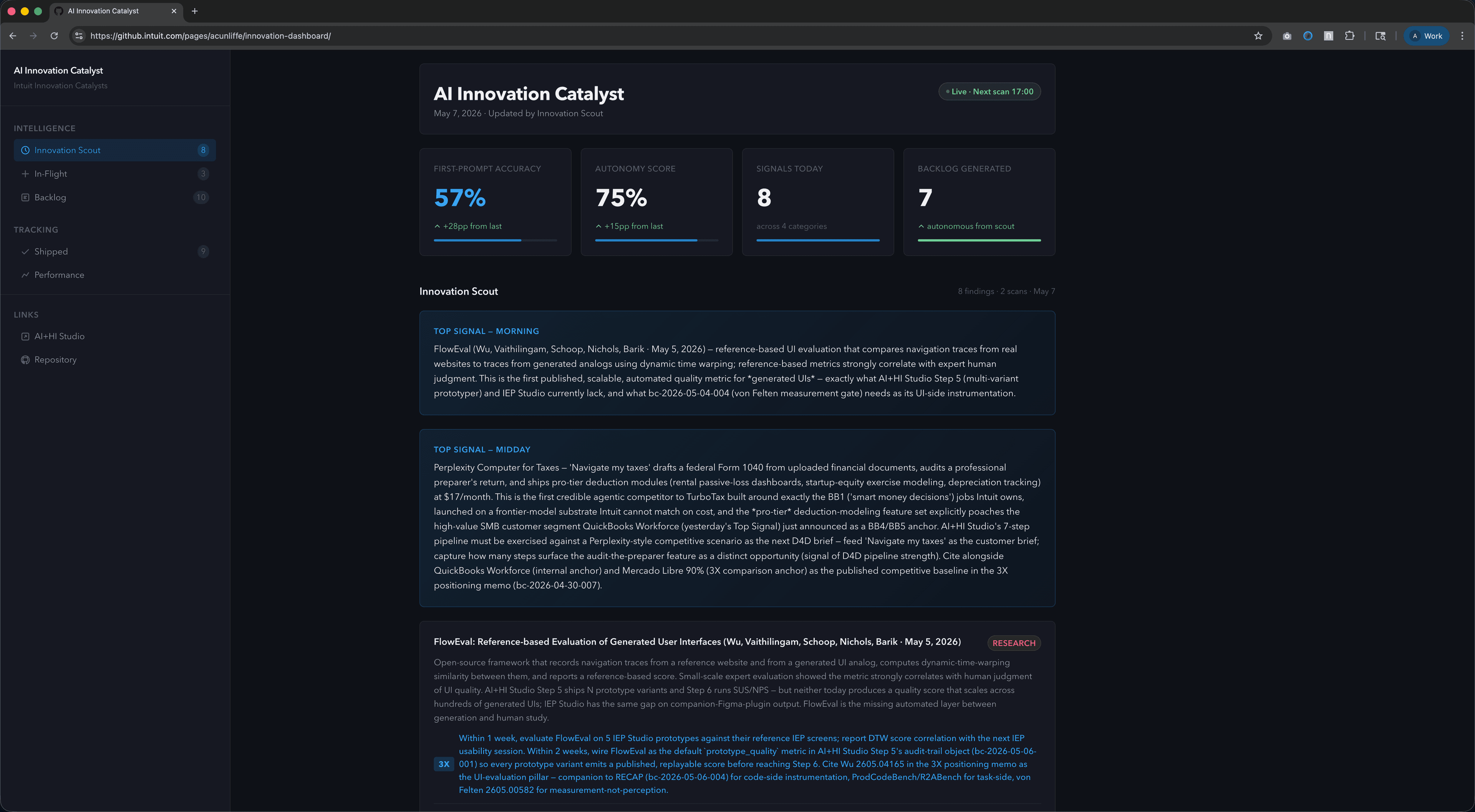
Task: Click the TRACKING sidebar section label
Action: point(36,230)
